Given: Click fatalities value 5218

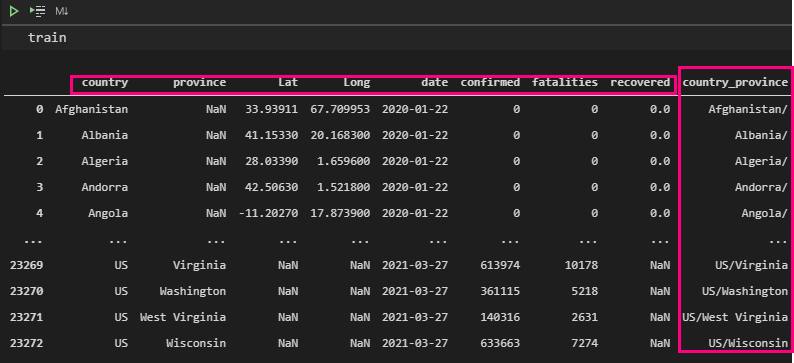Looking at the screenshot, I should pyautogui.click(x=584, y=291).
